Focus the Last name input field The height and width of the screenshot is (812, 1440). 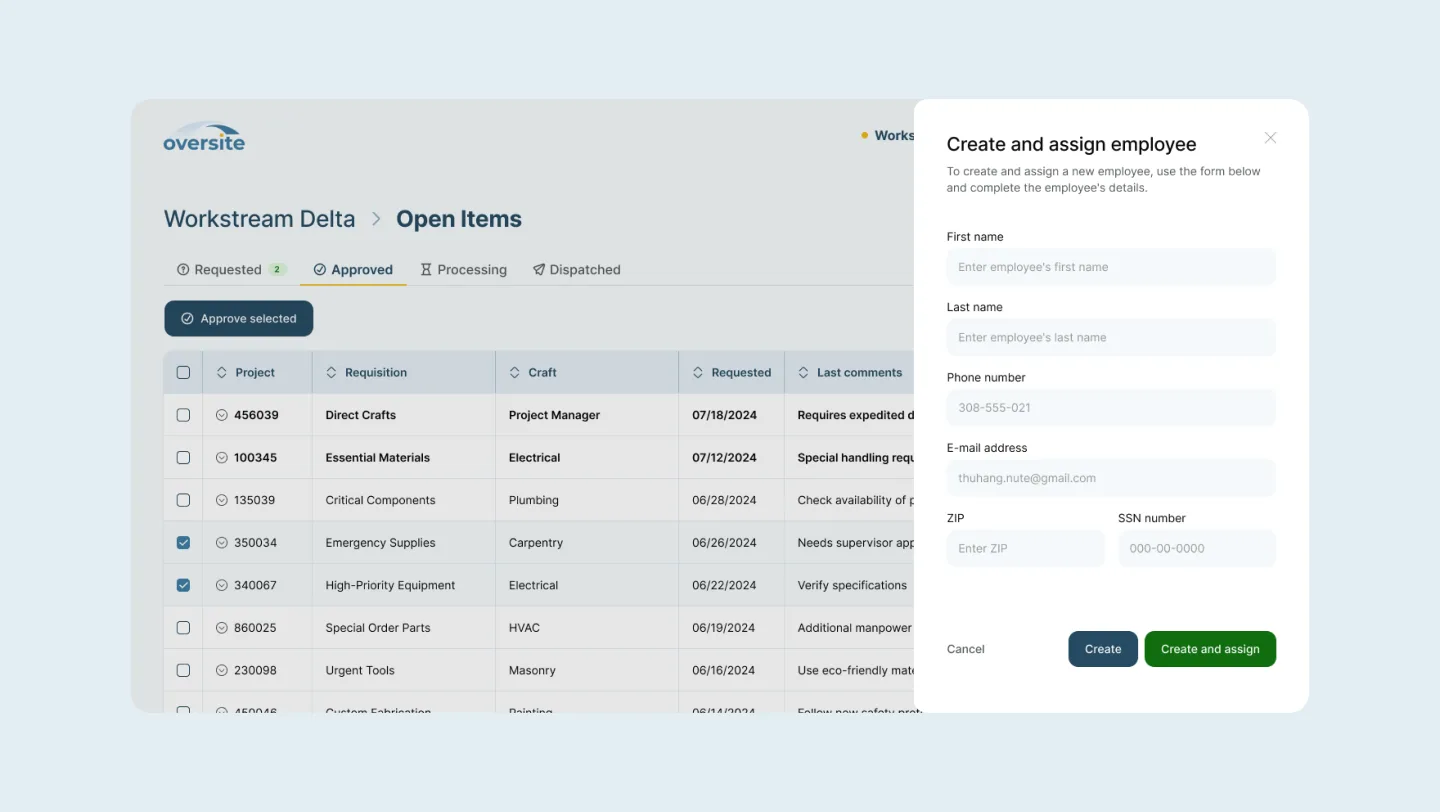coord(1111,337)
